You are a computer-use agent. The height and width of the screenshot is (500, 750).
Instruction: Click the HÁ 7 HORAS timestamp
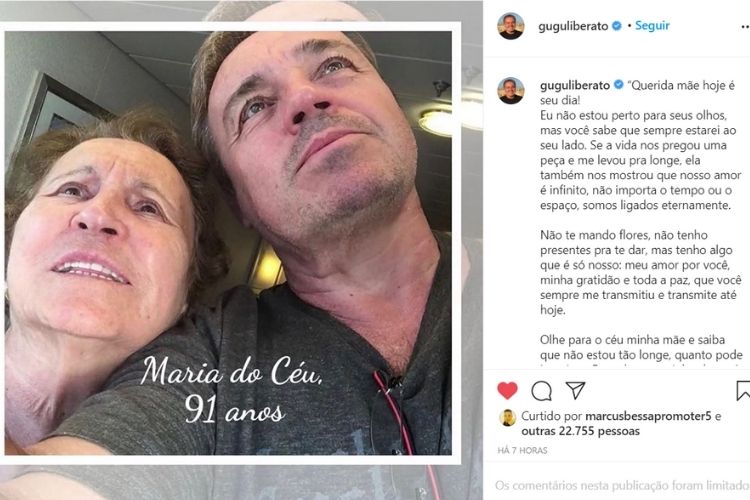click(522, 450)
